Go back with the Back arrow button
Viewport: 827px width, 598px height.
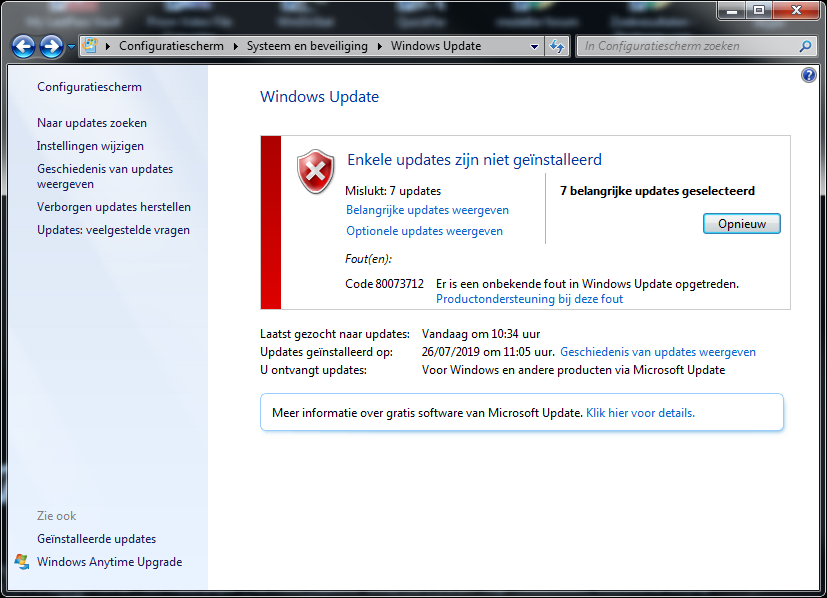click(24, 46)
